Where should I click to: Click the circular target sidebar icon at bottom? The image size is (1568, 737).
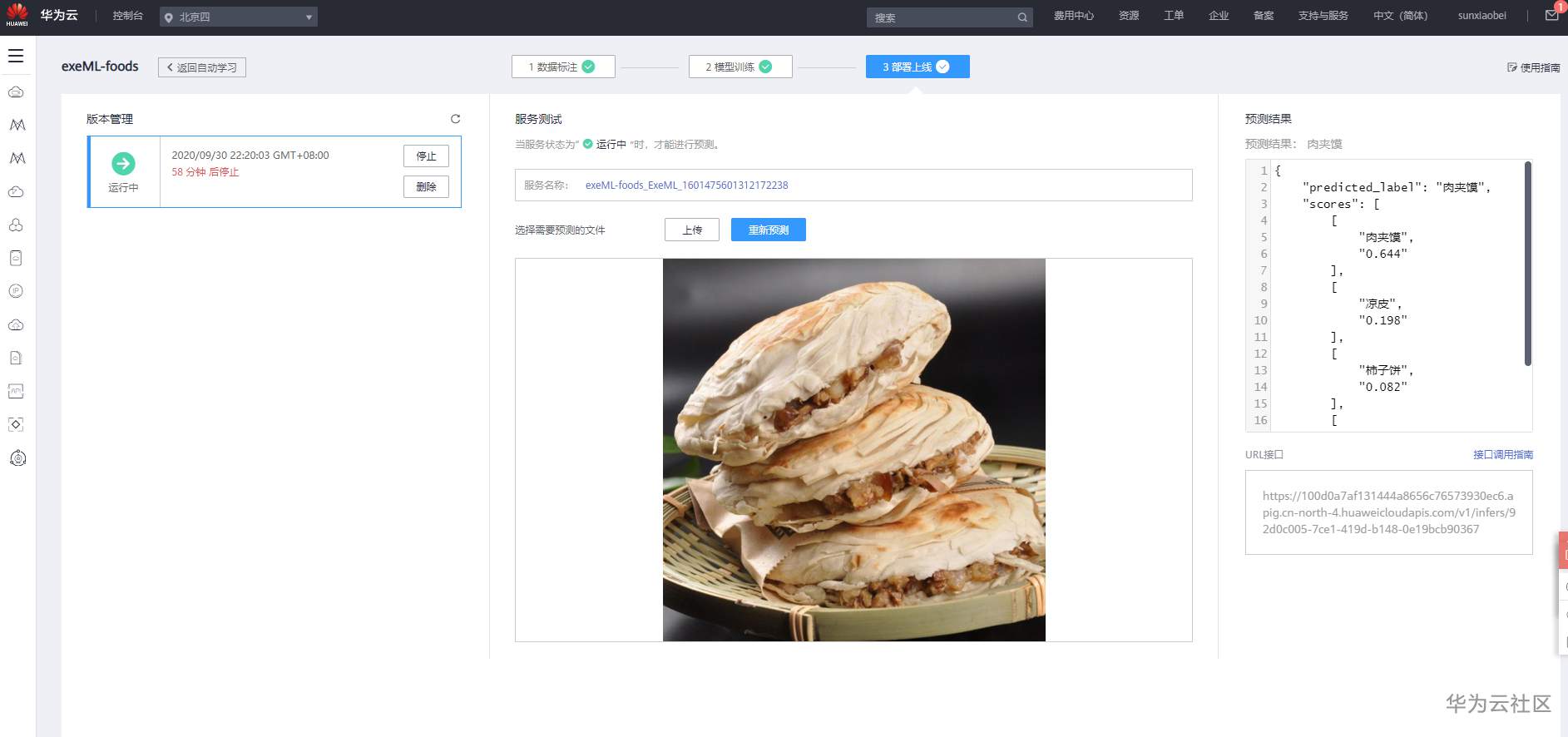coord(17,458)
